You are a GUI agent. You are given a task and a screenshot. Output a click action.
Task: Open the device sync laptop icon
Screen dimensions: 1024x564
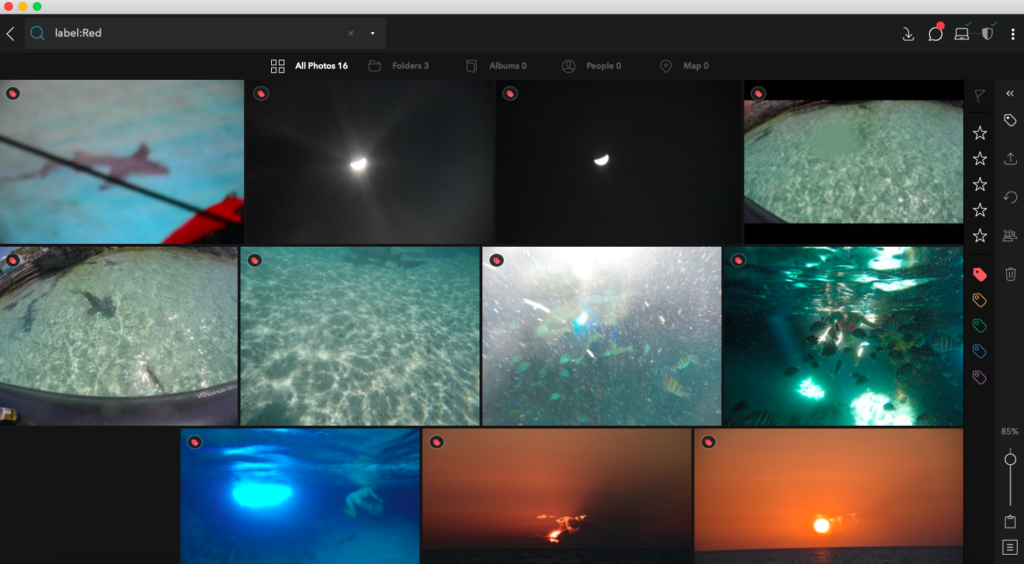click(962, 33)
